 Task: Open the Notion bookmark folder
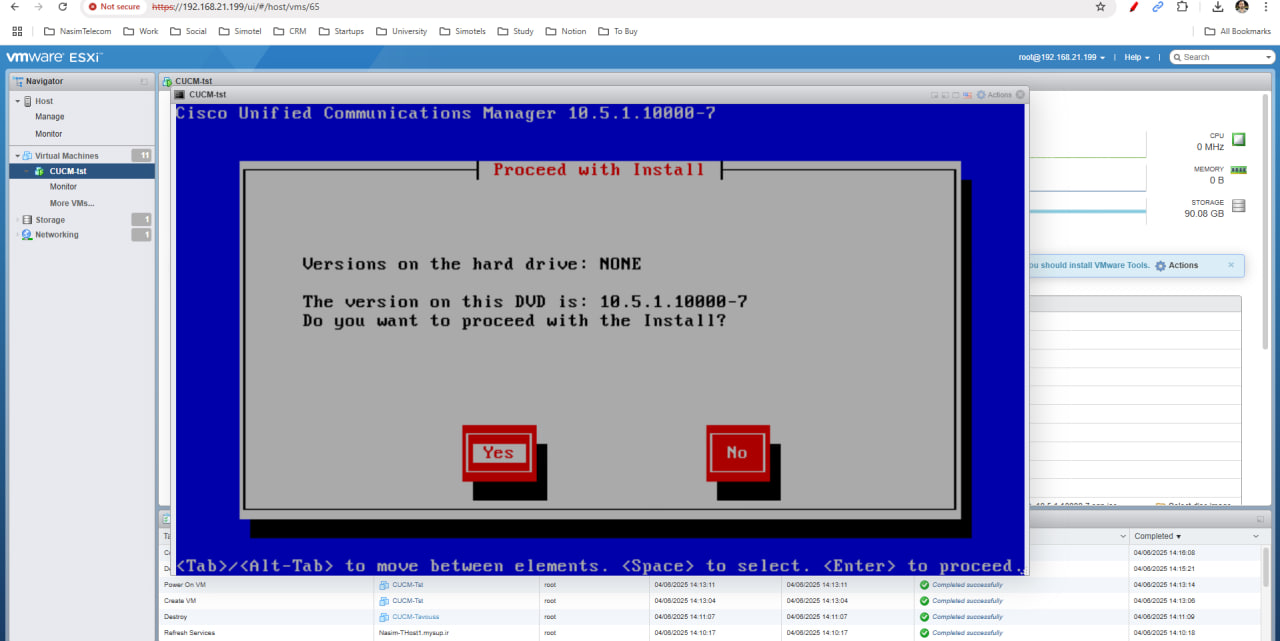(567, 31)
